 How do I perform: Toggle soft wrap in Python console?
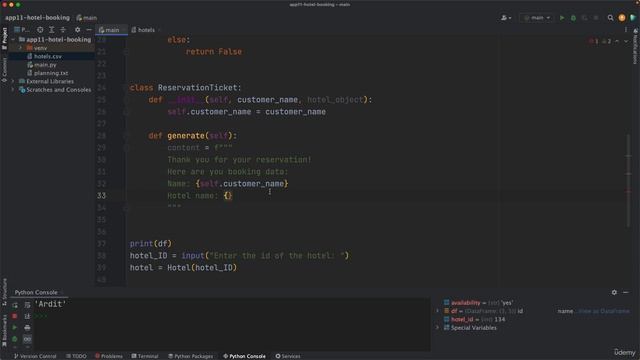pos(27,305)
